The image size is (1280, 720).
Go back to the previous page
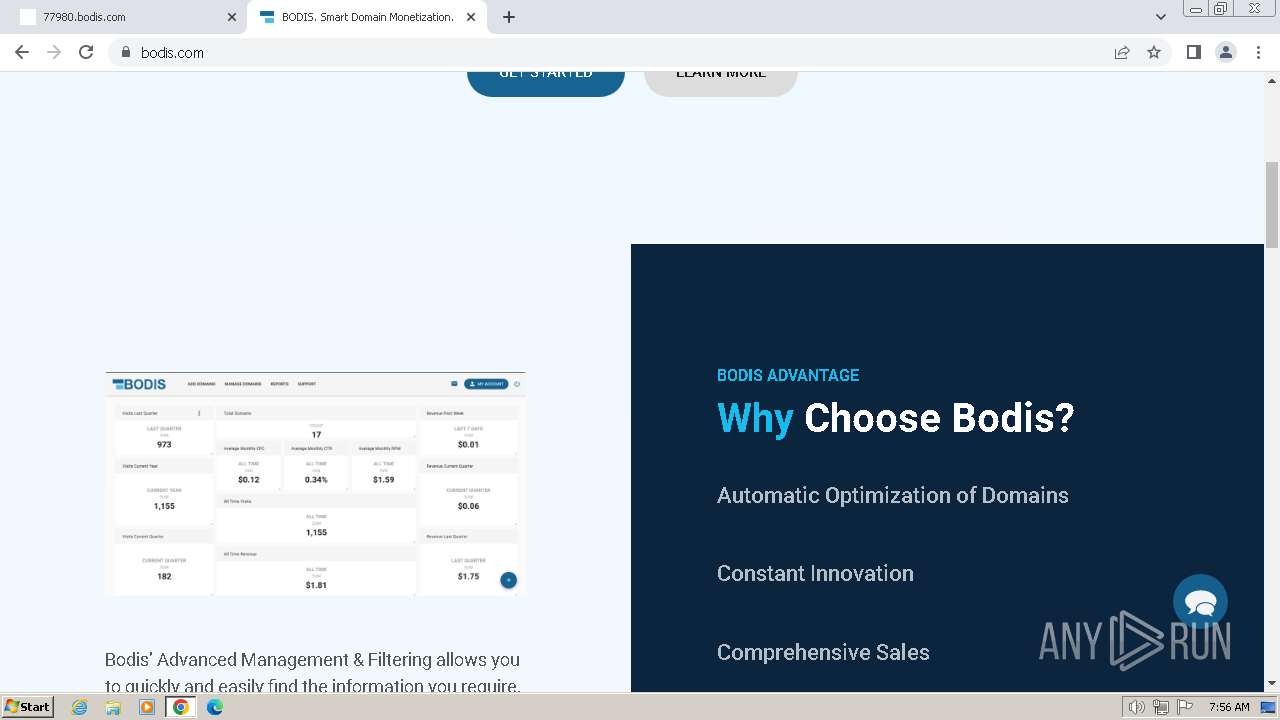22,52
